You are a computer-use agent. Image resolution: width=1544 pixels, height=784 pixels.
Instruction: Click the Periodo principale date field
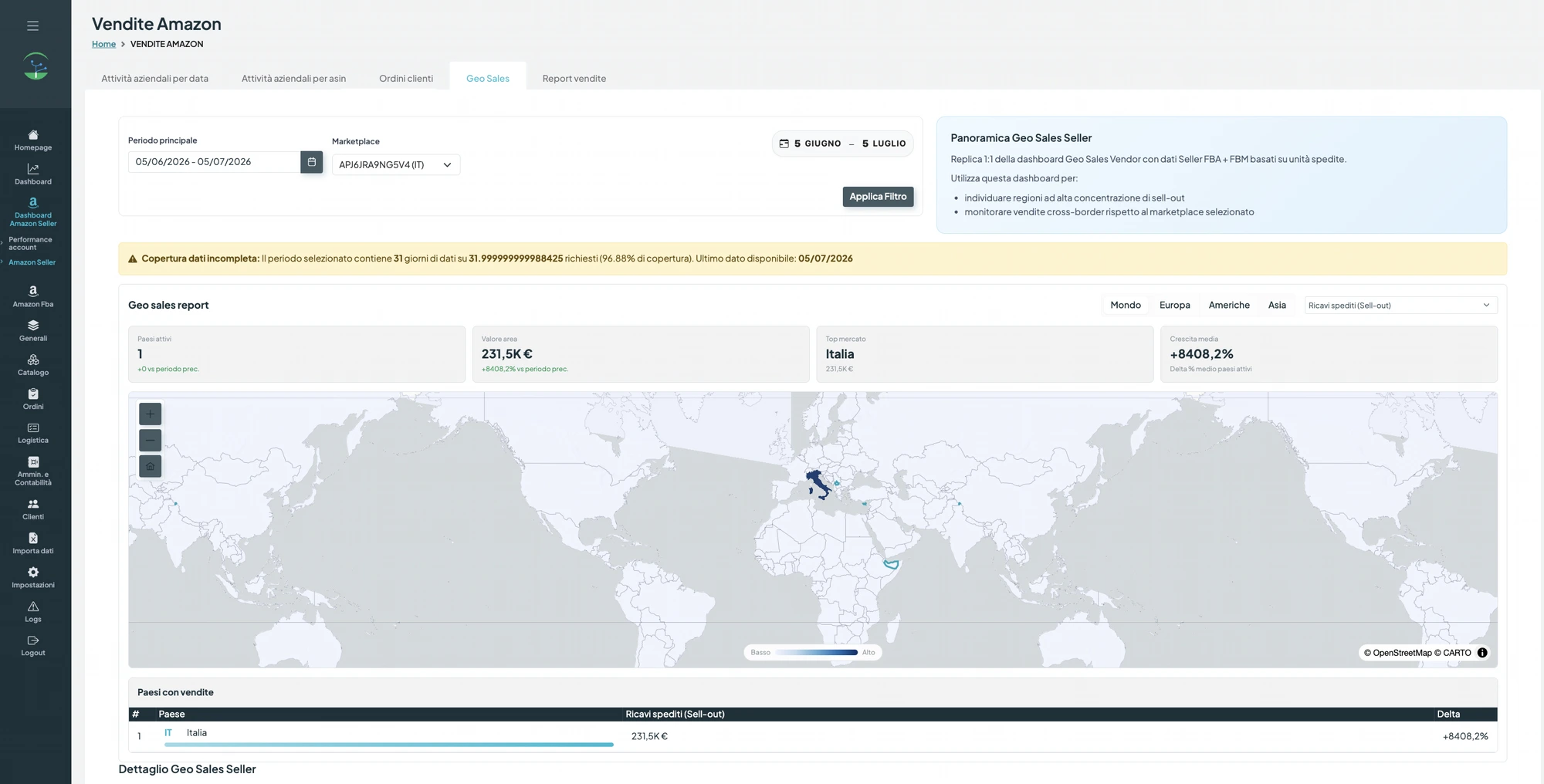pos(214,162)
